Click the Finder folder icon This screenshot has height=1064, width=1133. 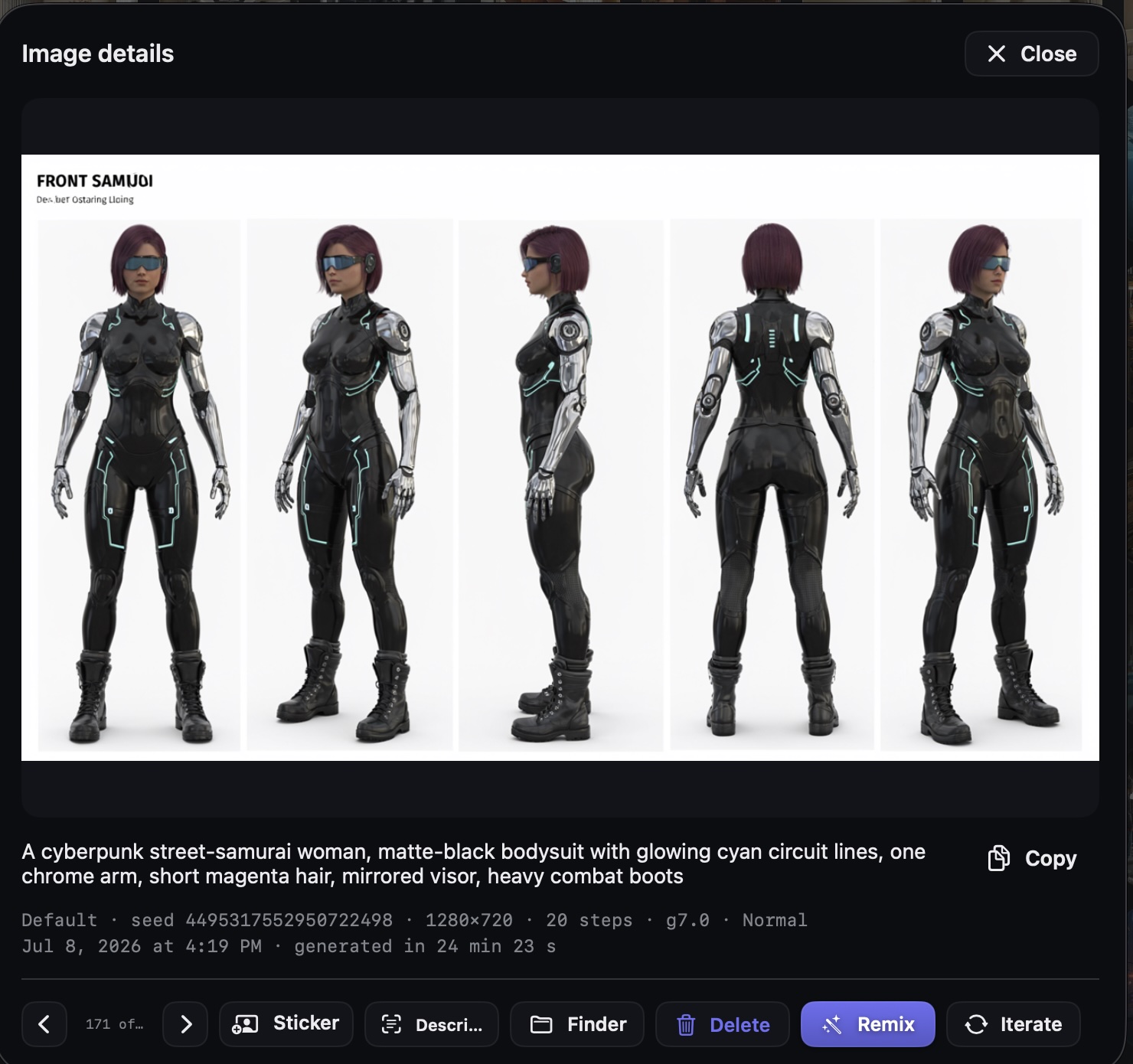tap(541, 1024)
